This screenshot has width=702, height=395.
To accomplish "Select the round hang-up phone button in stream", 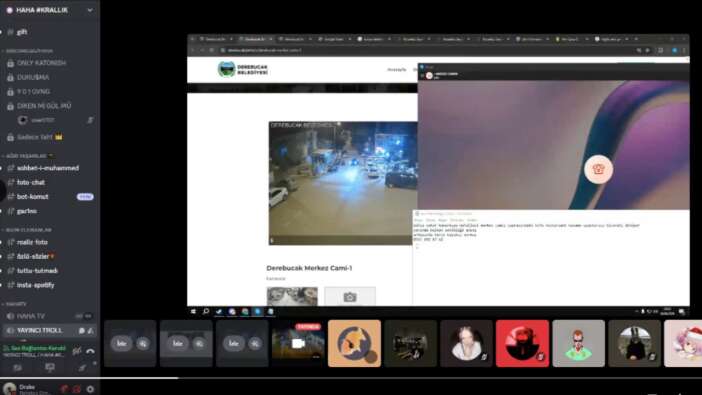I will [598, 169].
